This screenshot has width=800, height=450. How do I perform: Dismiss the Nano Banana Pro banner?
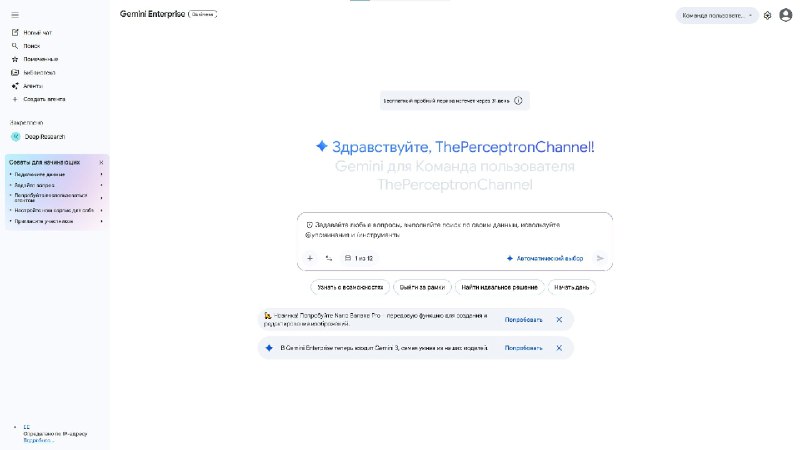[x=559, y=320]
